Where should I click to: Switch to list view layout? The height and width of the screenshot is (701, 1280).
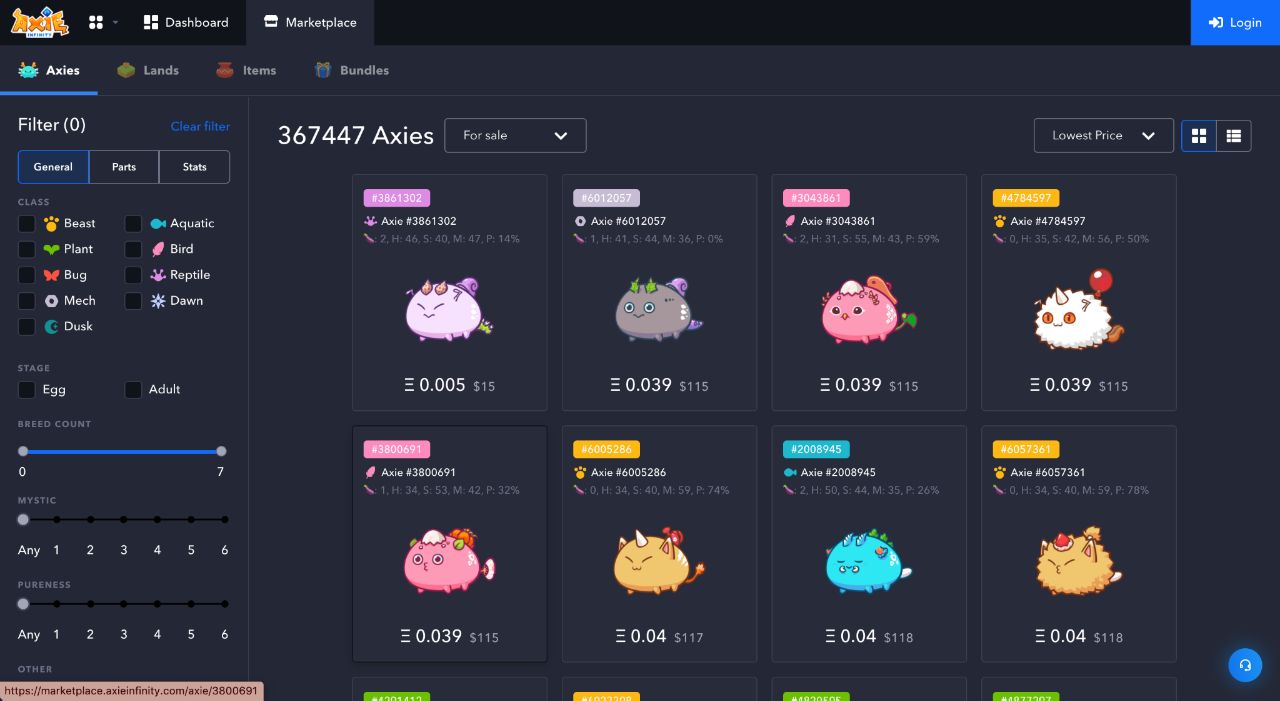[x=1234, y=136]
